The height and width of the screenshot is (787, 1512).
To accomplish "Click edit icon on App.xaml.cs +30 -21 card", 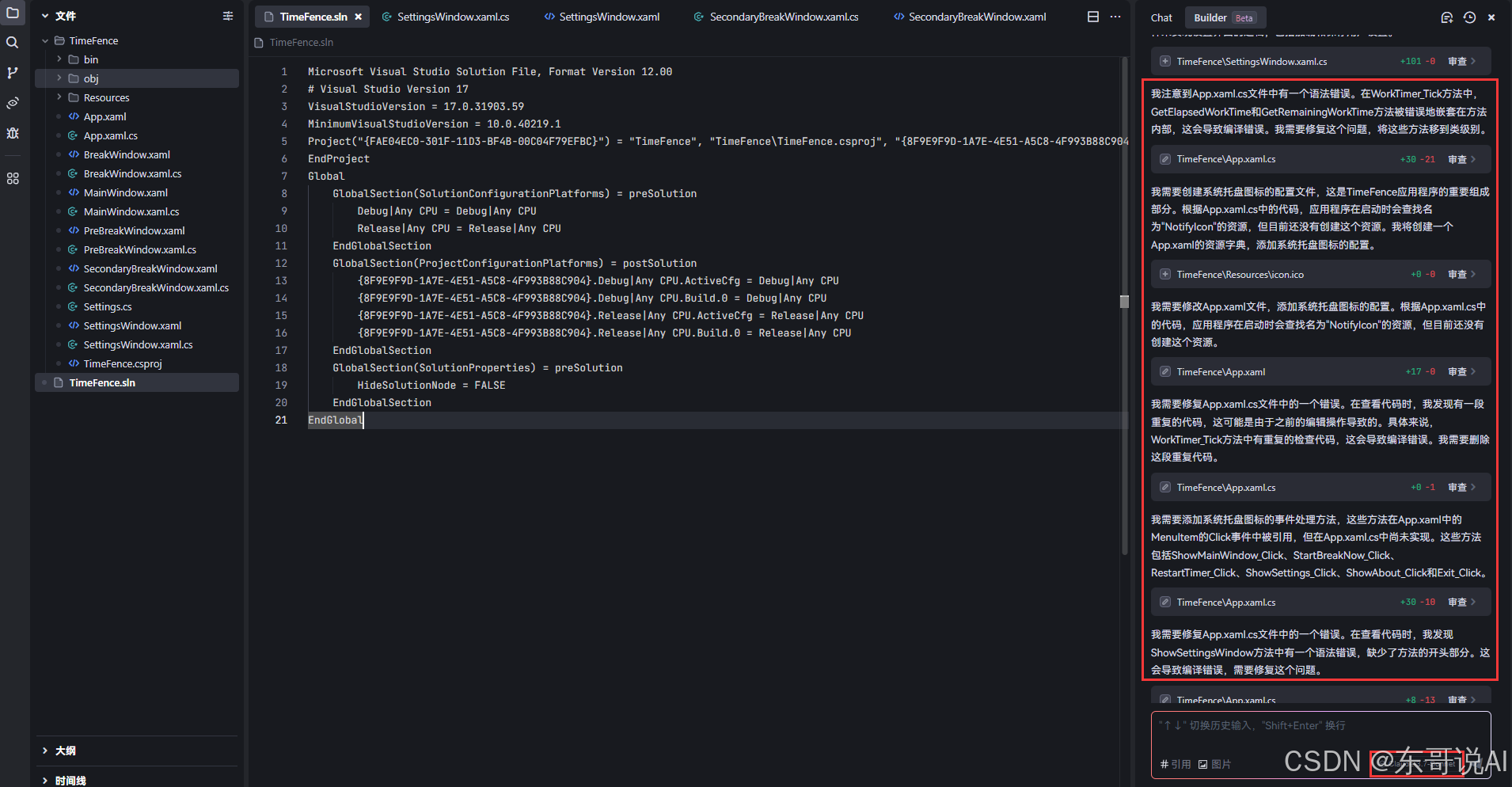I will click(x=1165, y=159).
